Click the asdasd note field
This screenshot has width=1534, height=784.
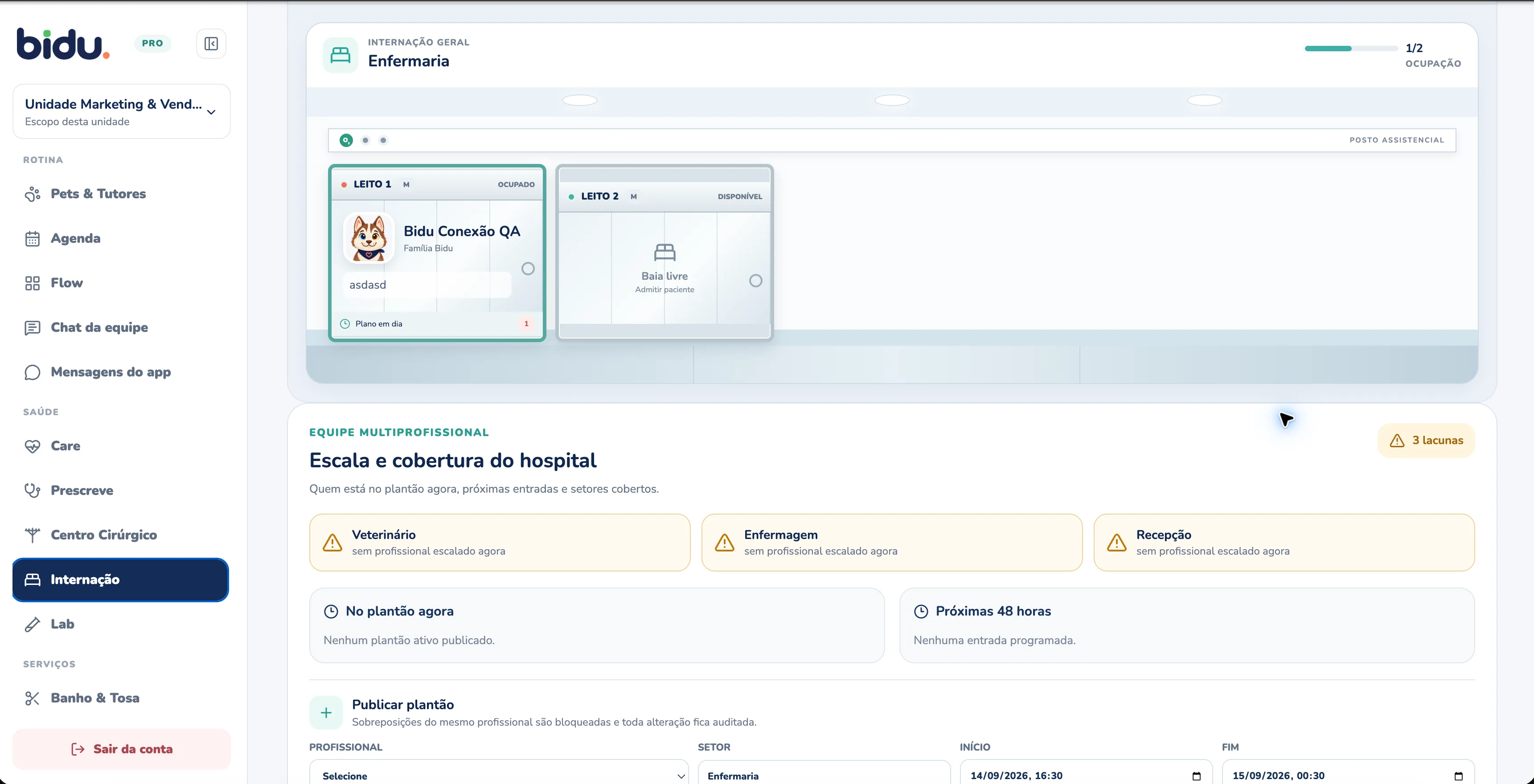427,285
